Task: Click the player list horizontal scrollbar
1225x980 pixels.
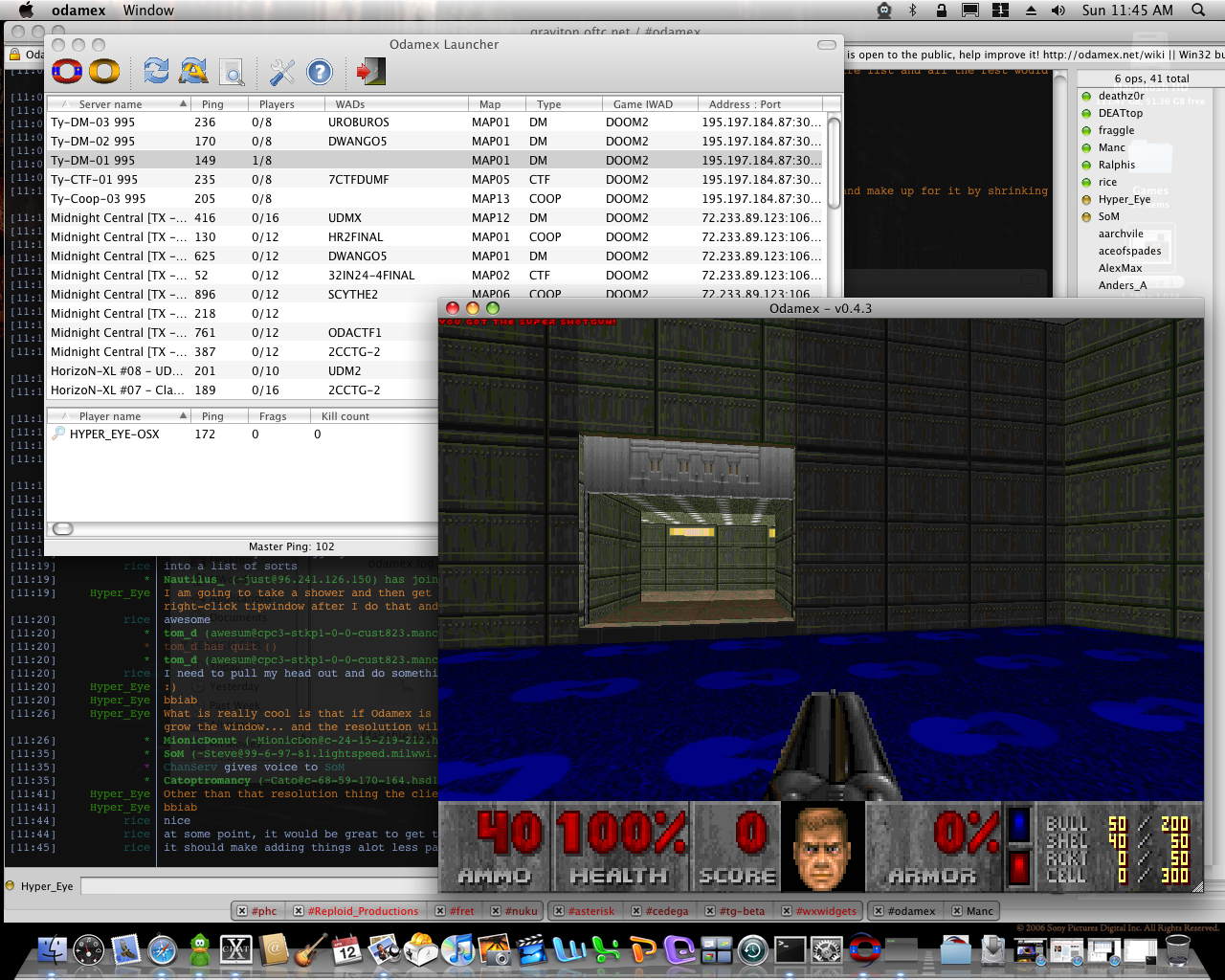Action: 63,529
